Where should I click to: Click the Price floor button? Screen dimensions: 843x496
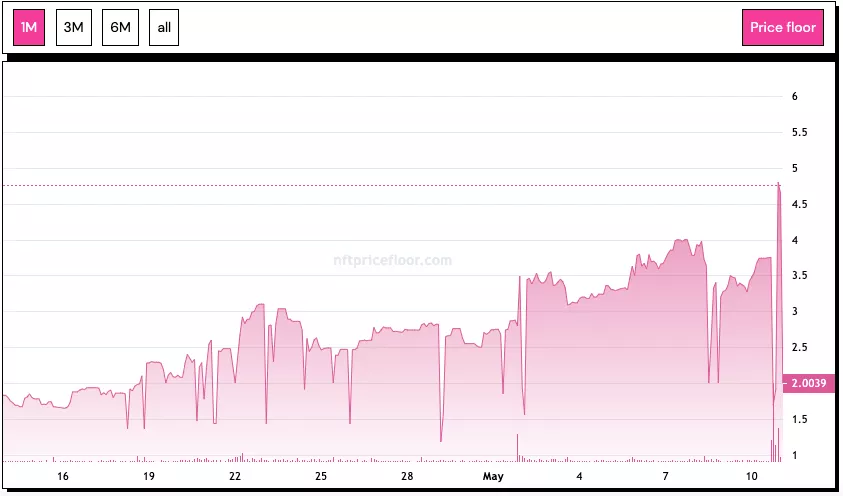[782, 28]
